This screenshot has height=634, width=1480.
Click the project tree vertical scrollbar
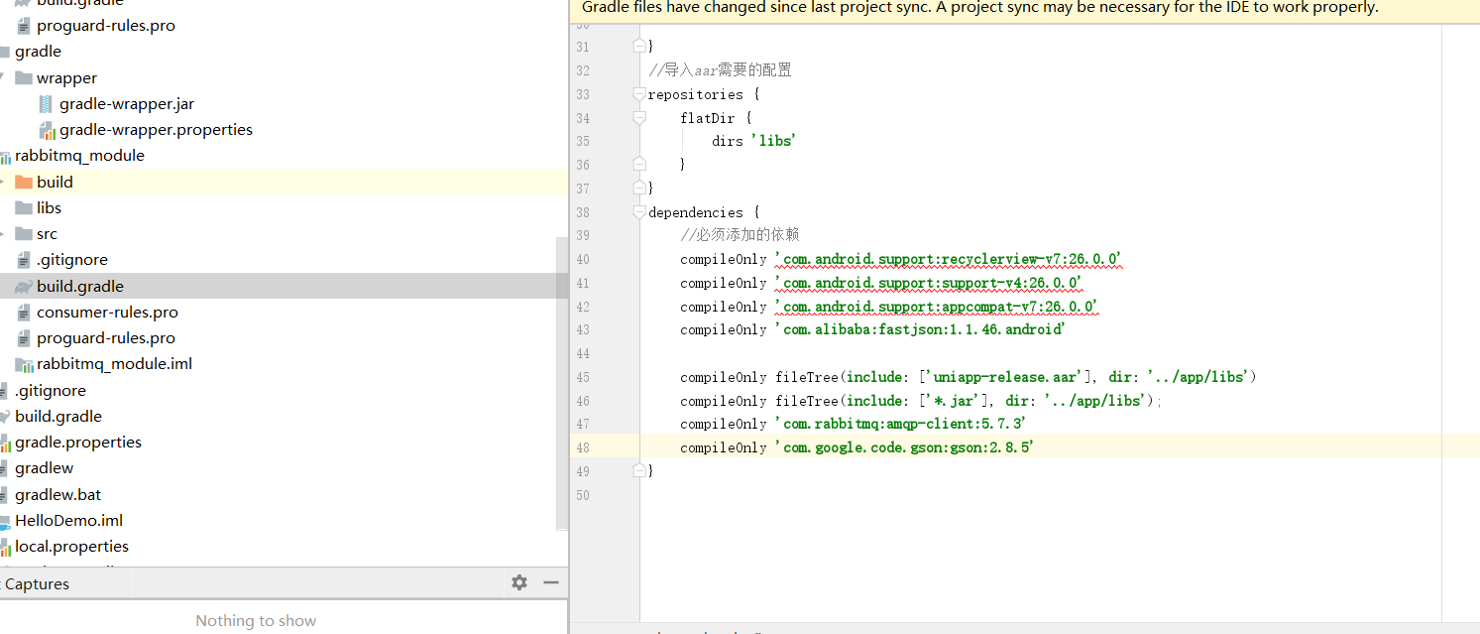[x=562, y=385]
